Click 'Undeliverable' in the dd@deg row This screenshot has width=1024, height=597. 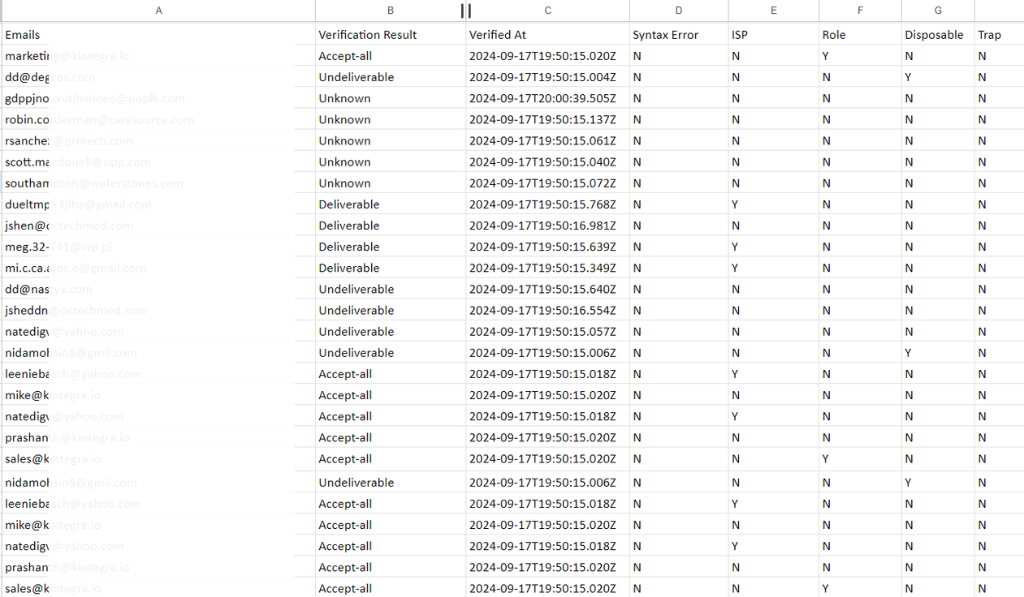tap(357, 77)
